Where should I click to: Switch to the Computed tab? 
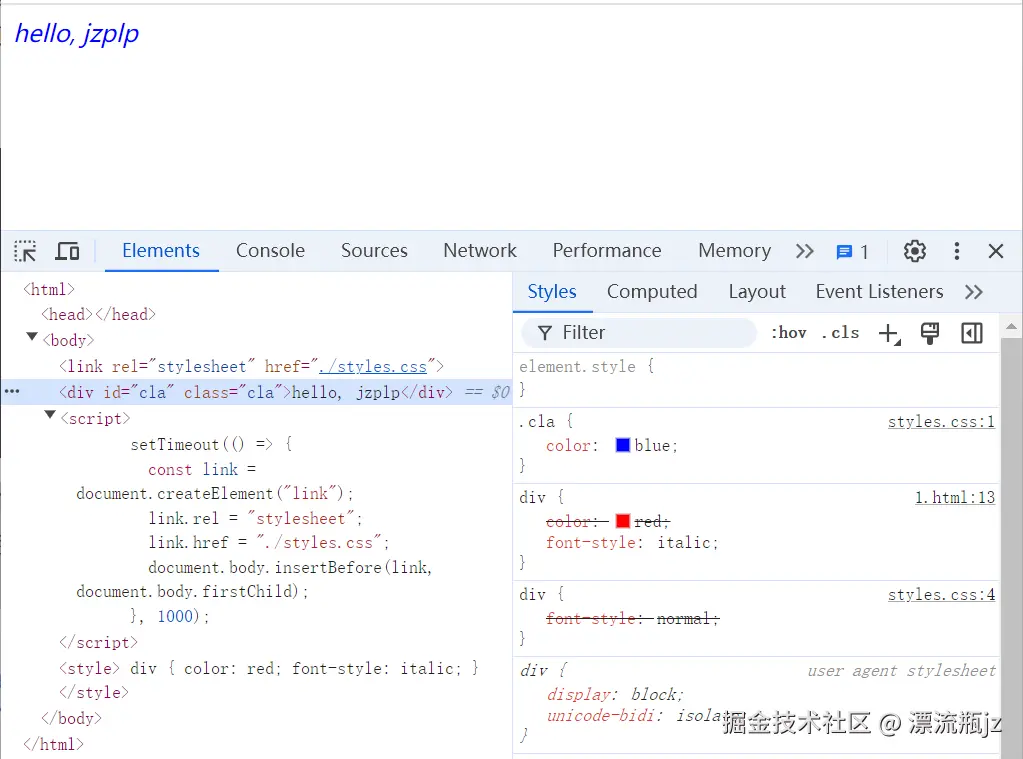click(651, 291)
